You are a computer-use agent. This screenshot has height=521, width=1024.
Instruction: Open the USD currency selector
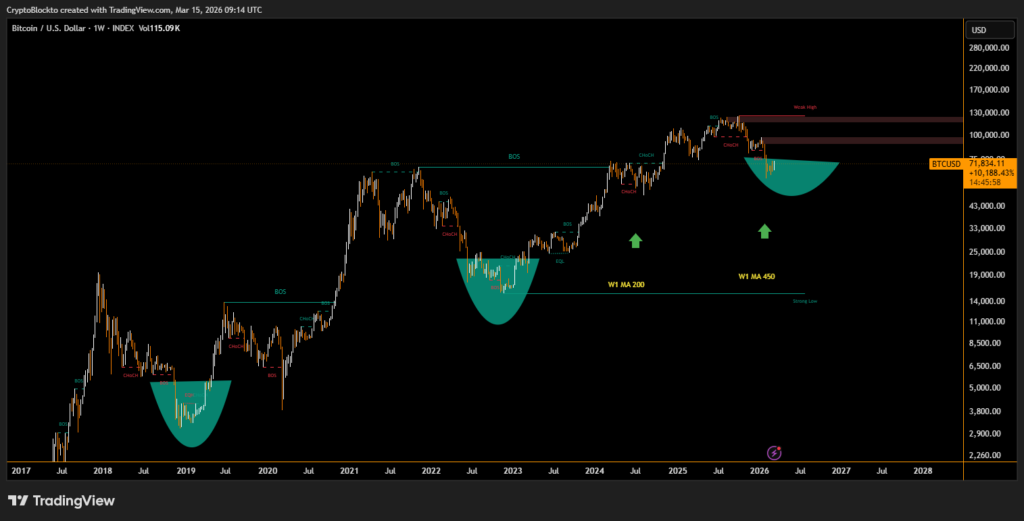click(x=978, y=30)
